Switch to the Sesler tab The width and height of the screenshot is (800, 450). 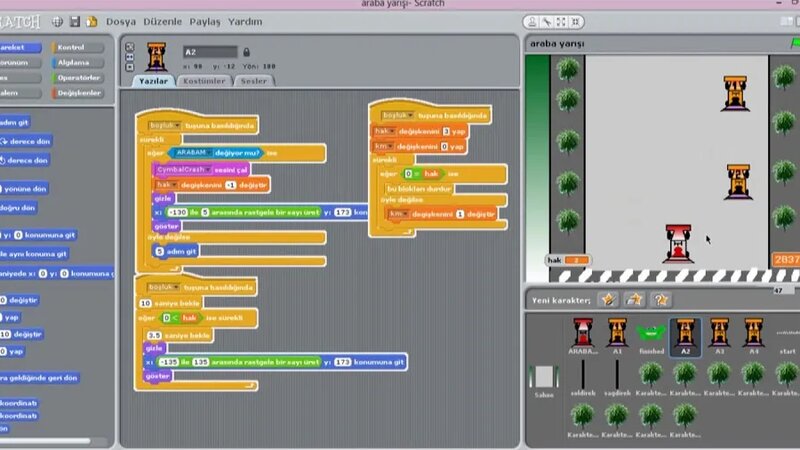point(254,81)
